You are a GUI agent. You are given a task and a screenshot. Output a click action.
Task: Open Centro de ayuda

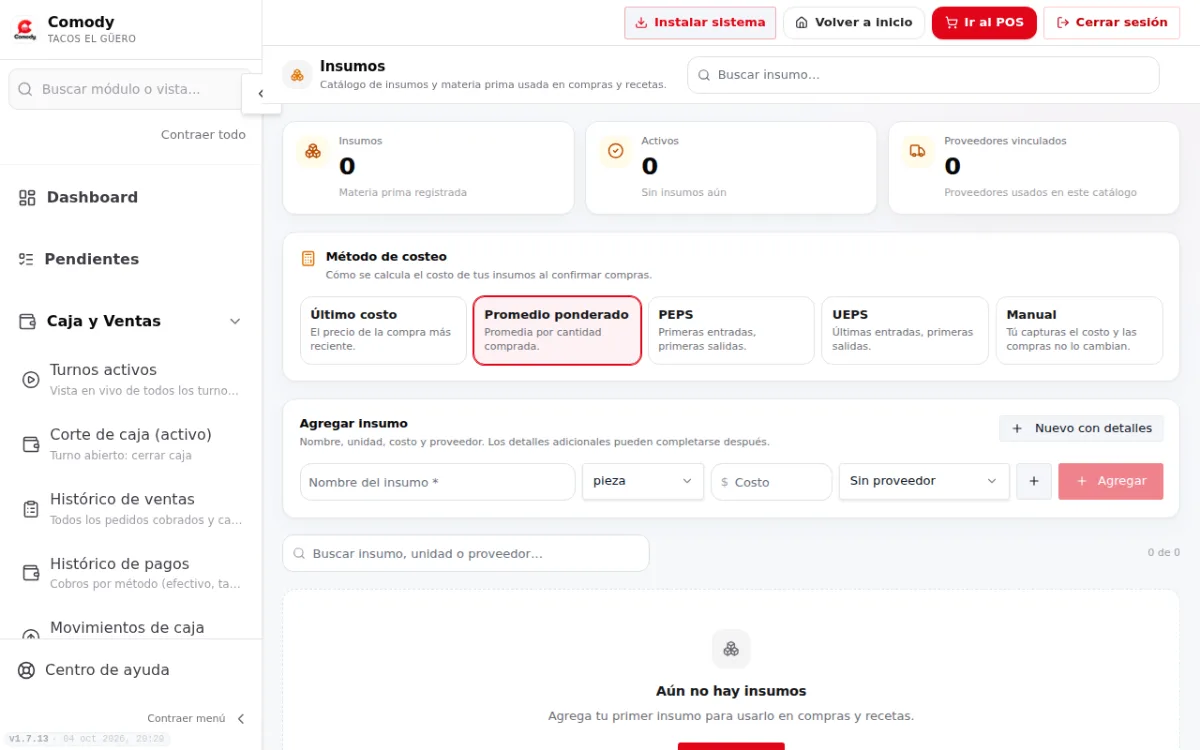click(131, 670)
